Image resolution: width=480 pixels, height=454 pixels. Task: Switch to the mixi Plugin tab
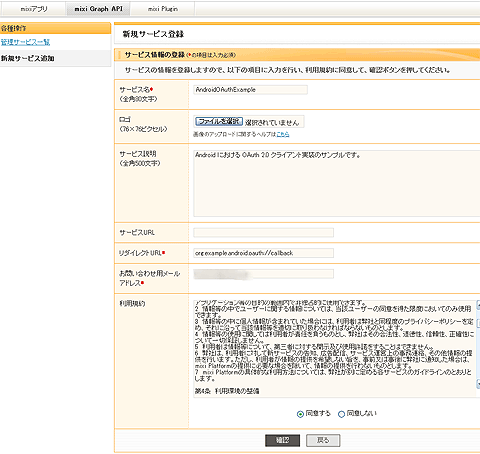point(163,9)
